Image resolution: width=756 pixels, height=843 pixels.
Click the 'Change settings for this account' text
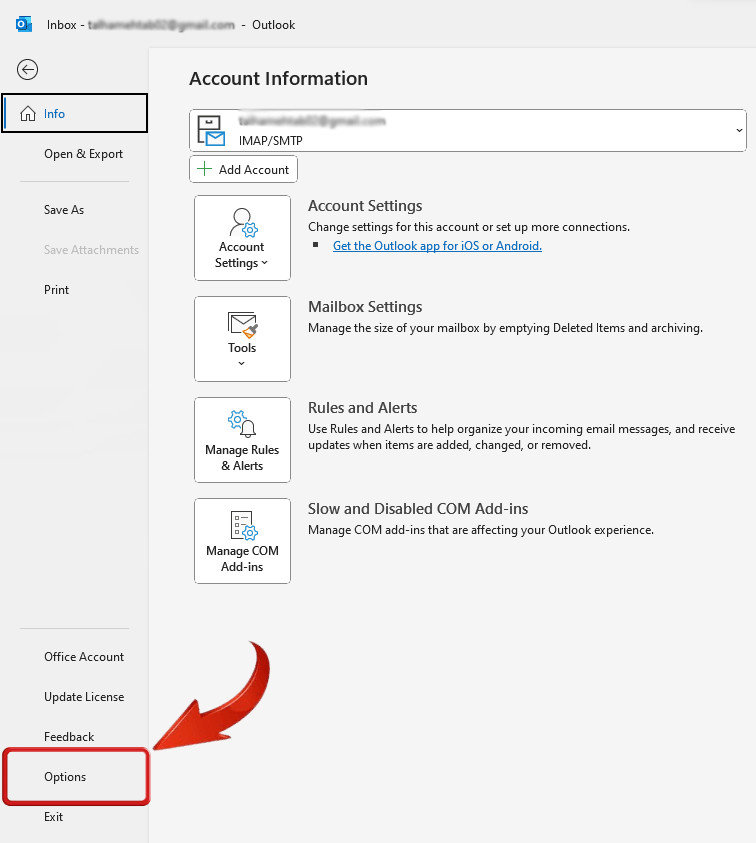pos(469,227)
